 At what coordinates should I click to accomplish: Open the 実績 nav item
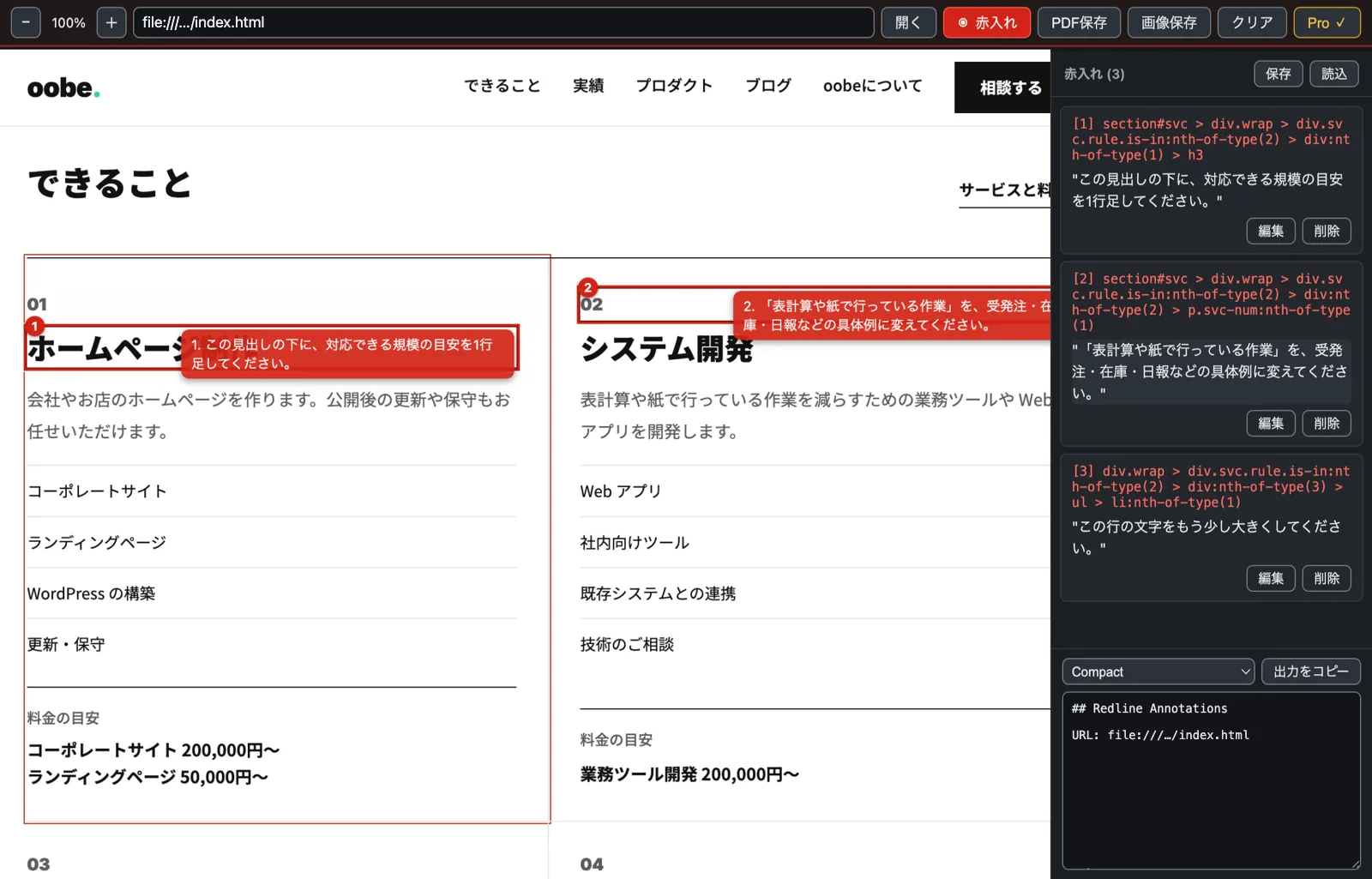[588, 86]
